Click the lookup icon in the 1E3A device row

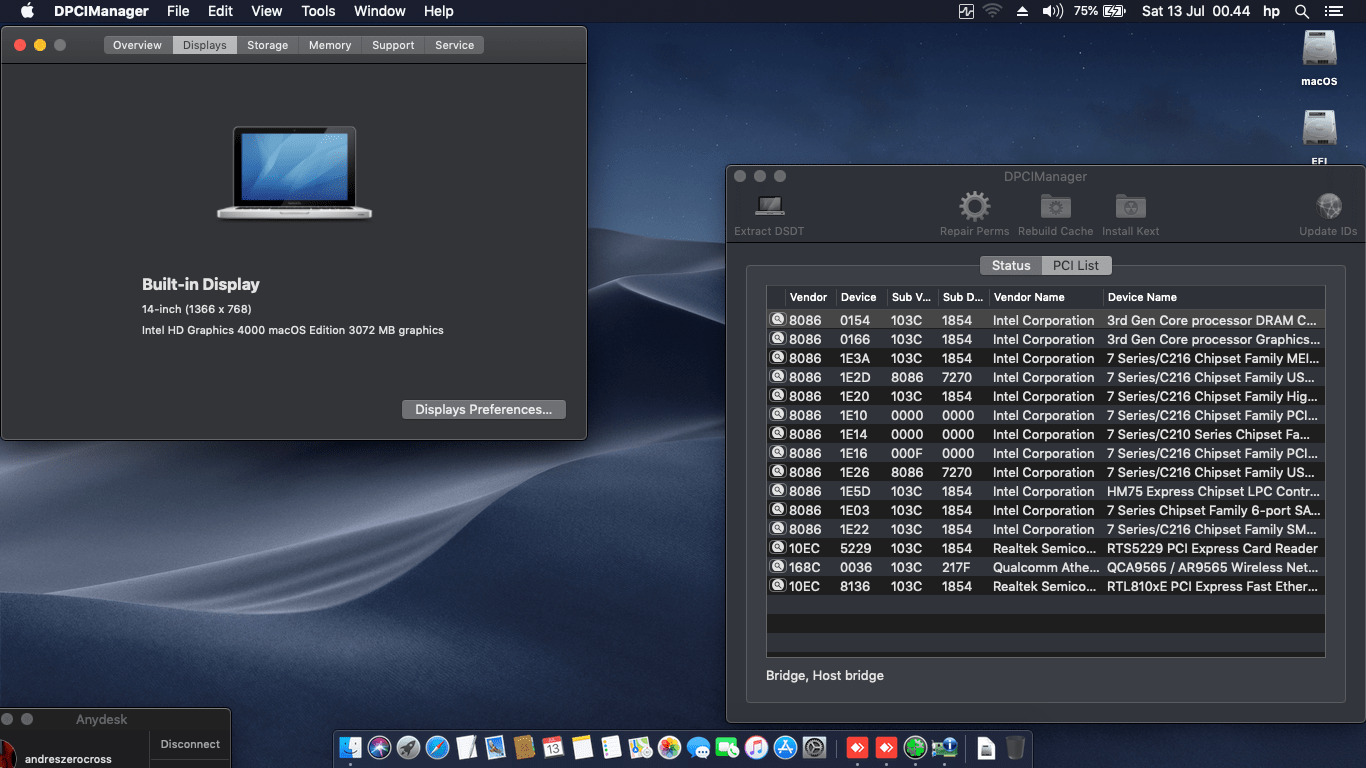pyautogui.click(x=778, y=358)
